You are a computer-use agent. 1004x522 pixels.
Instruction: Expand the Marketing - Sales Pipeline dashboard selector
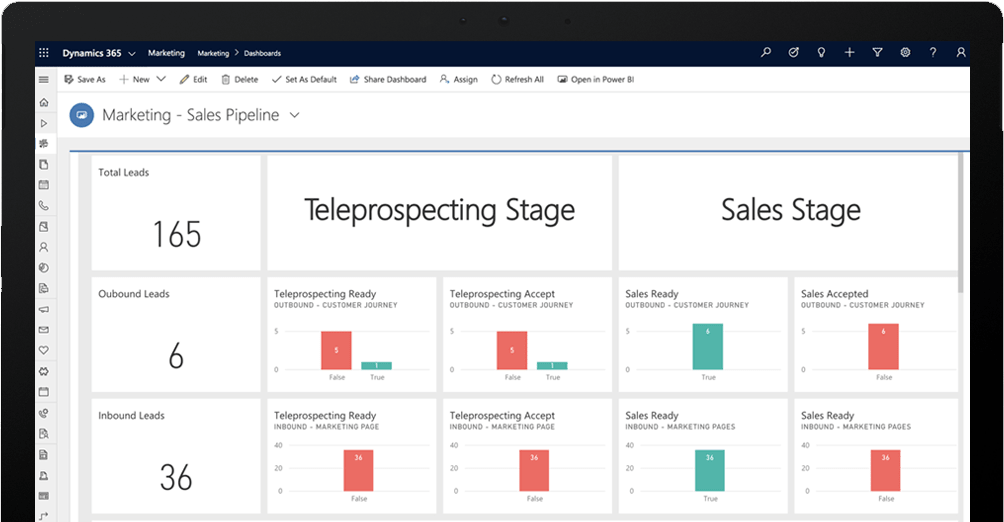coord(295,115)
